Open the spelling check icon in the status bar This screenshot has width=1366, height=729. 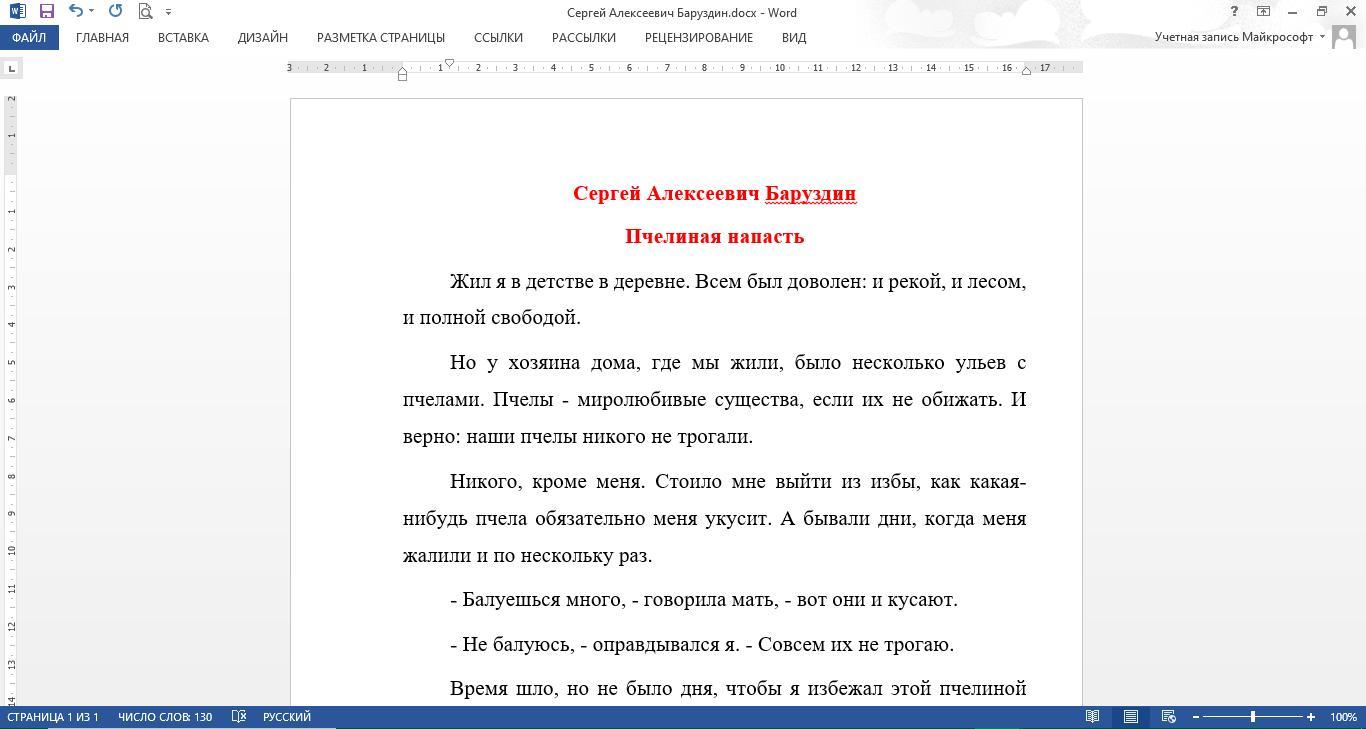[x=239, y=717]
